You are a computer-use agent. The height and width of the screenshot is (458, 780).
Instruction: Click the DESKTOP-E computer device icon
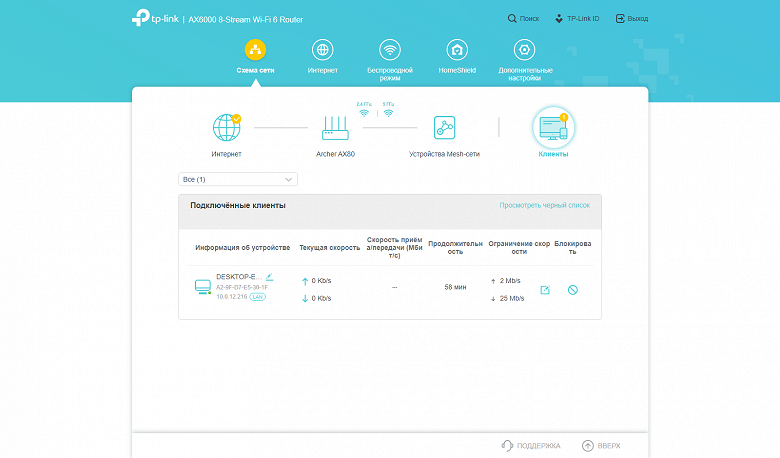pos(202,287)
